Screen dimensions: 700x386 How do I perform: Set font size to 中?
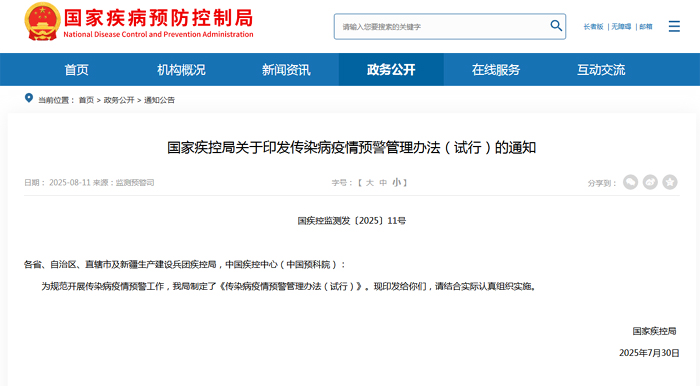tap(383, 183)
